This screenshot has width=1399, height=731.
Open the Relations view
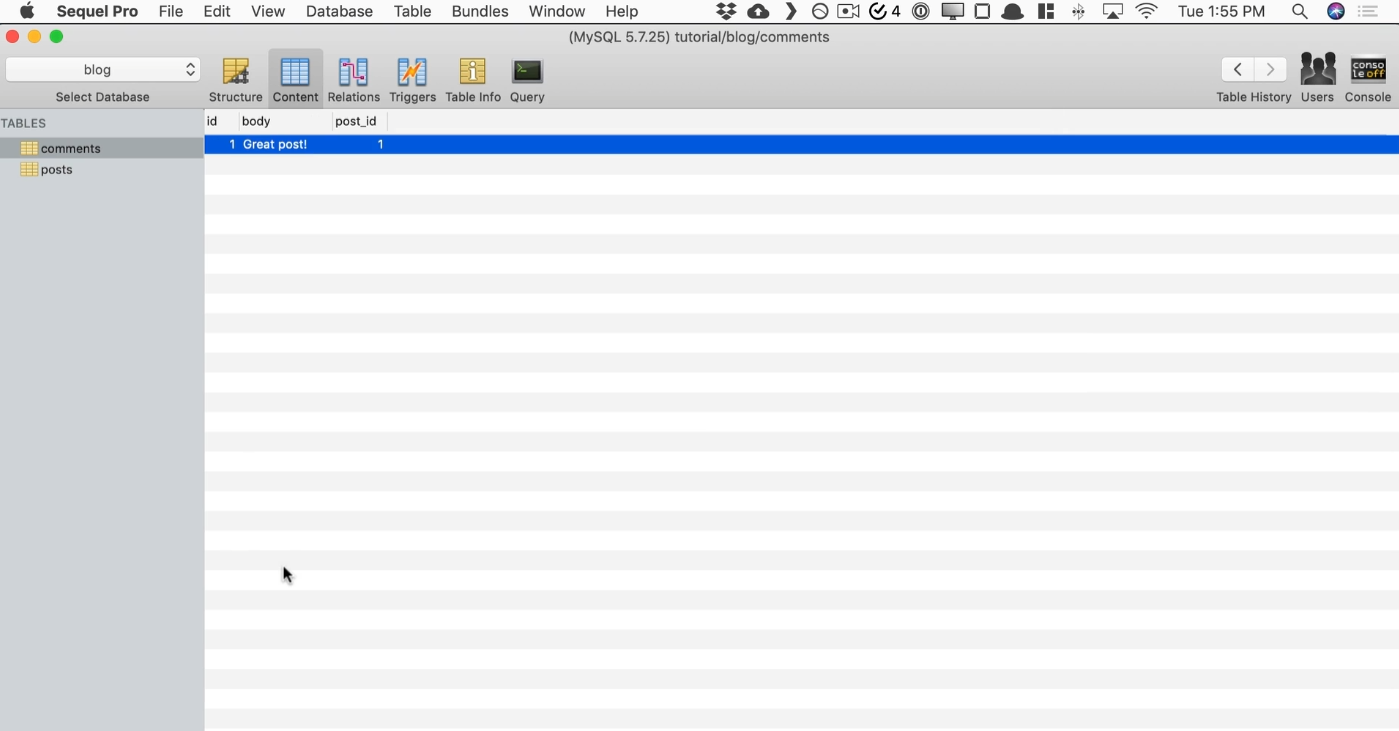(x=354, y=79)
